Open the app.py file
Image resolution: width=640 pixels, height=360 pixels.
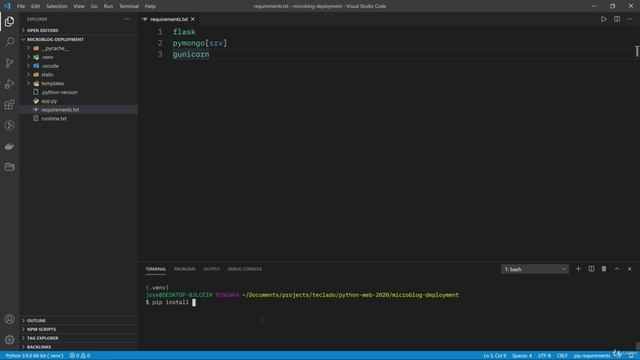tap(78, 101)
